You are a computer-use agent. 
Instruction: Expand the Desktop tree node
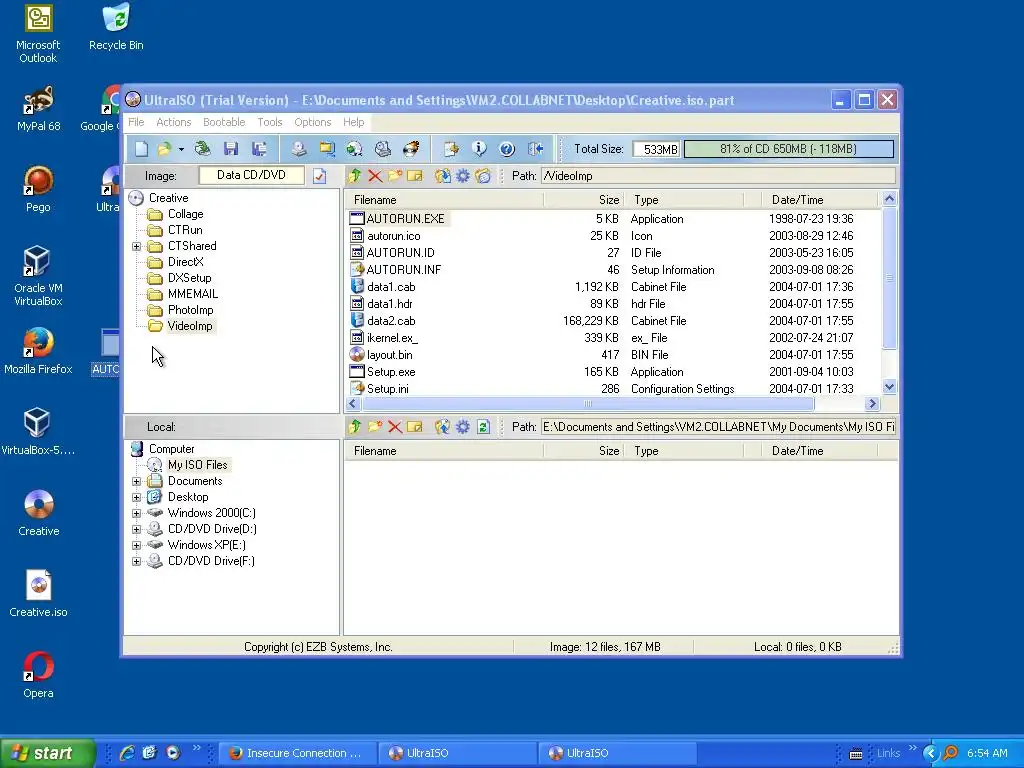click(136, 498)
